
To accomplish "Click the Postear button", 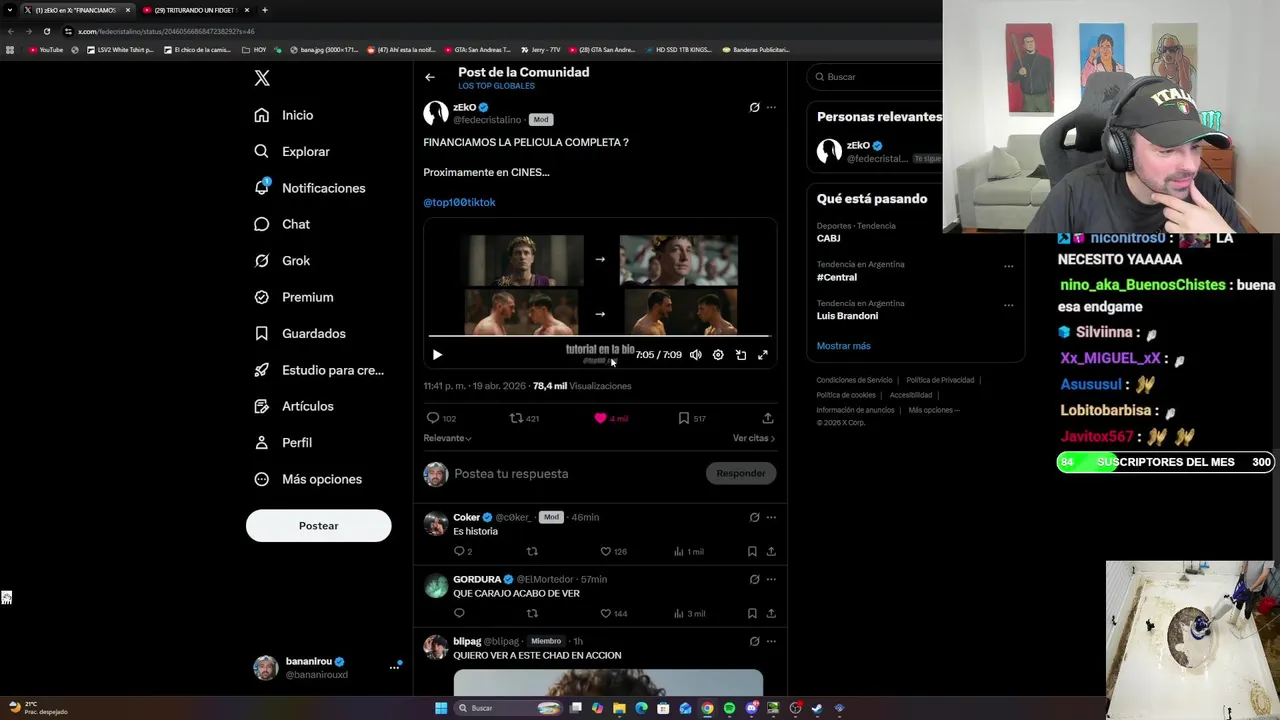I will pyautogui.click(x=318, y=526).
